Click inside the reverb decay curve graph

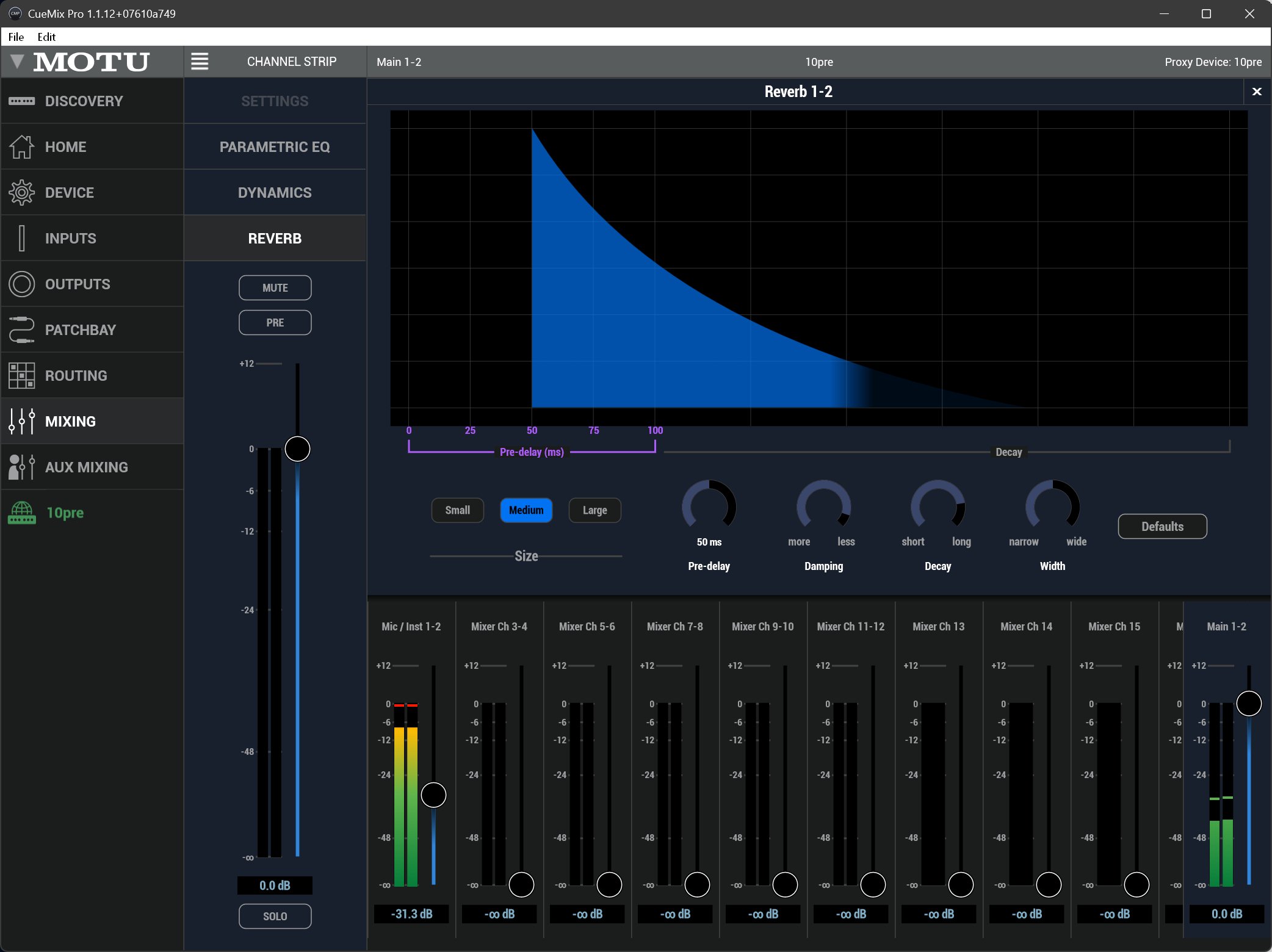[818, 267]
